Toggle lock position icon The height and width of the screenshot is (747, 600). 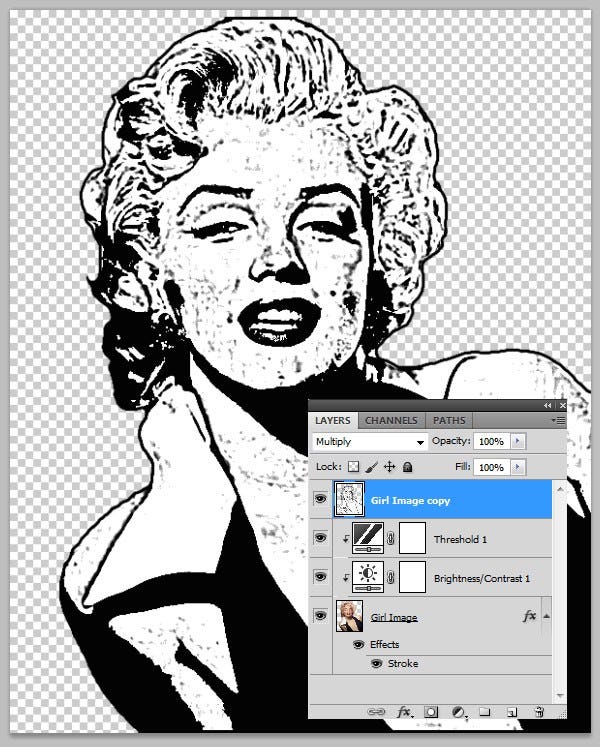click(390, 467)
